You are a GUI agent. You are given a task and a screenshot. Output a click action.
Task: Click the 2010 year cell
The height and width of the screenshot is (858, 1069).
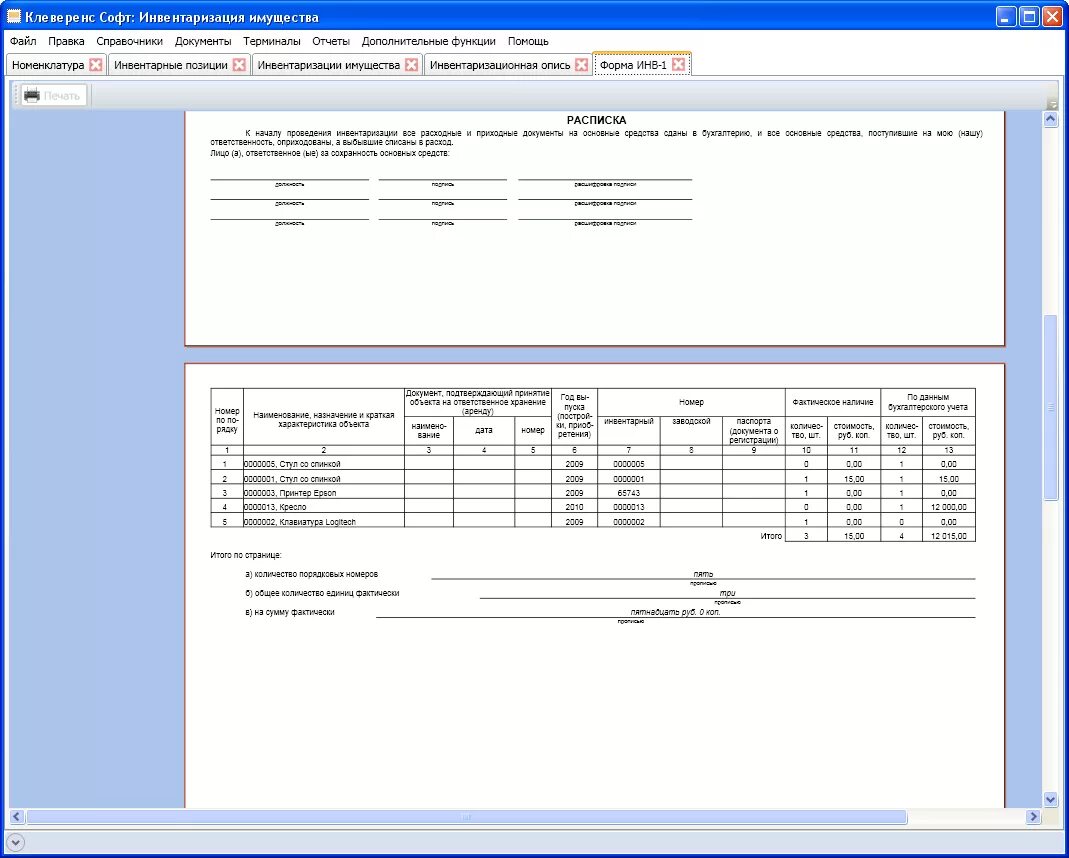[x=574, y=507]
